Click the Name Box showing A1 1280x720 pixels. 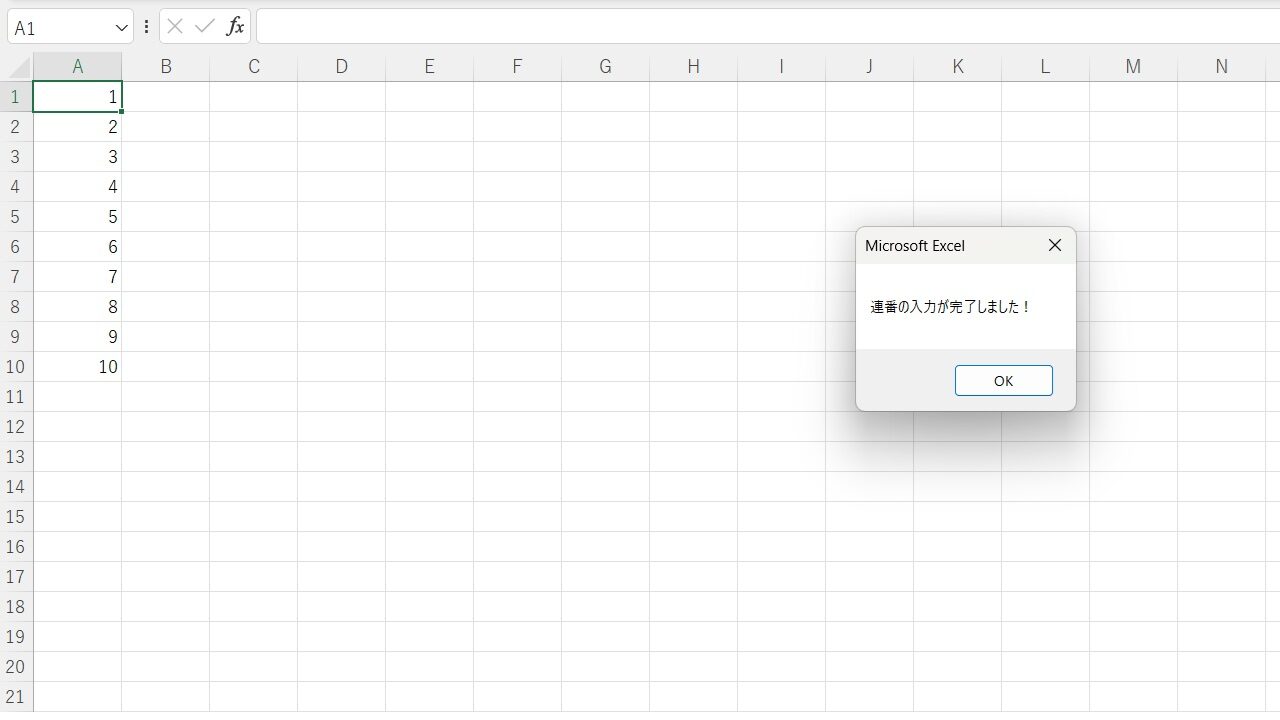coord(58,28)
